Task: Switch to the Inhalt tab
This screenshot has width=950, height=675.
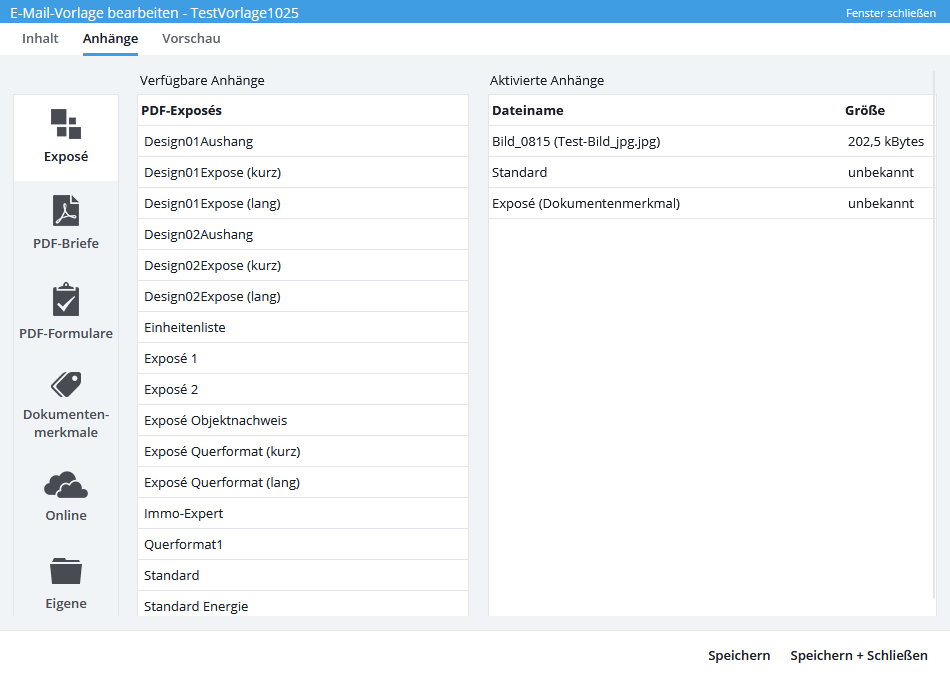Action: [40, 39]
